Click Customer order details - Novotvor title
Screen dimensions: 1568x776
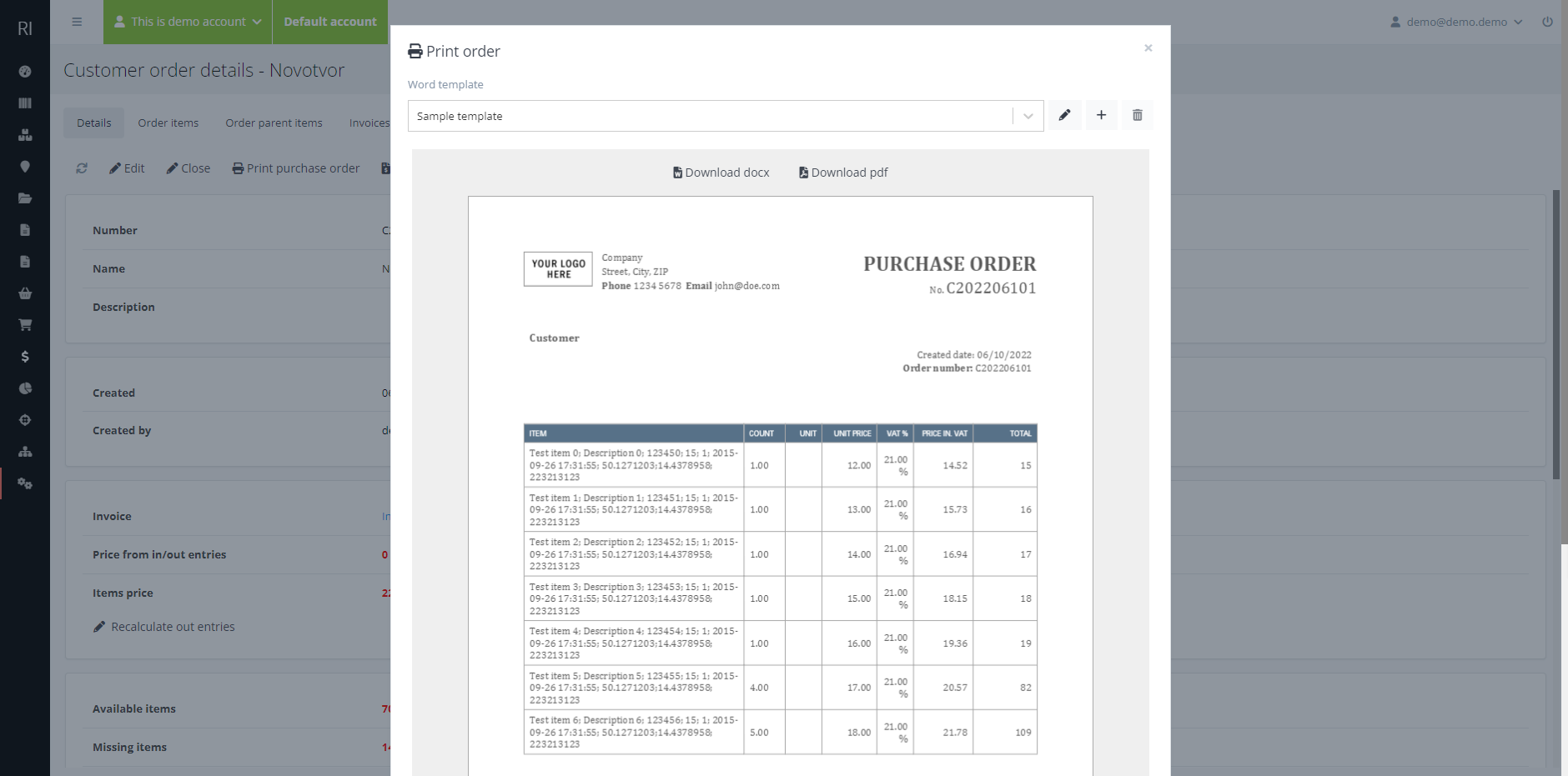204,70
